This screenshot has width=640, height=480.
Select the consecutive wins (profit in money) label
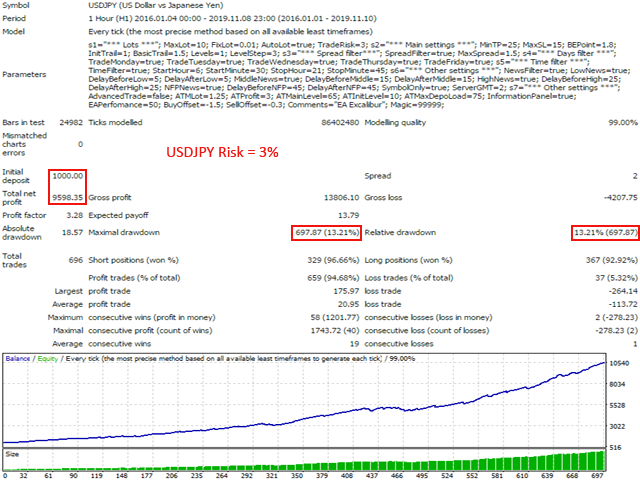tap(151, 317)
